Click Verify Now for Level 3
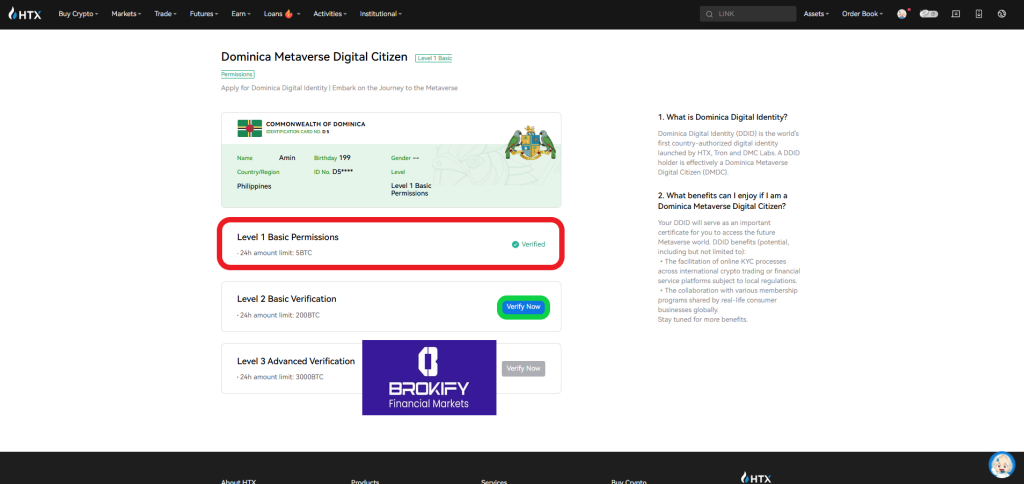1024x484 pixels. pos(523,368)
